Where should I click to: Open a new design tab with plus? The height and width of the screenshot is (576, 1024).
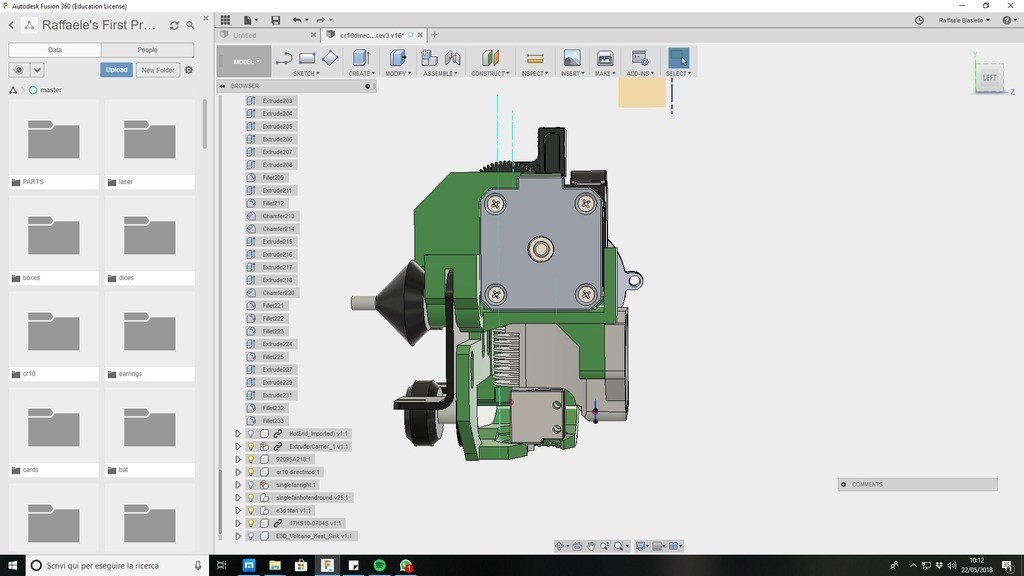tap(434, 35)
